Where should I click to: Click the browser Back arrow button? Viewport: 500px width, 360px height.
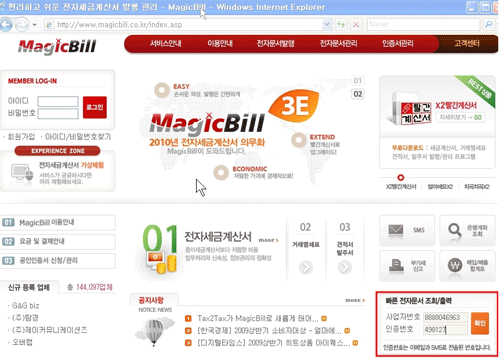click(6, 25)
